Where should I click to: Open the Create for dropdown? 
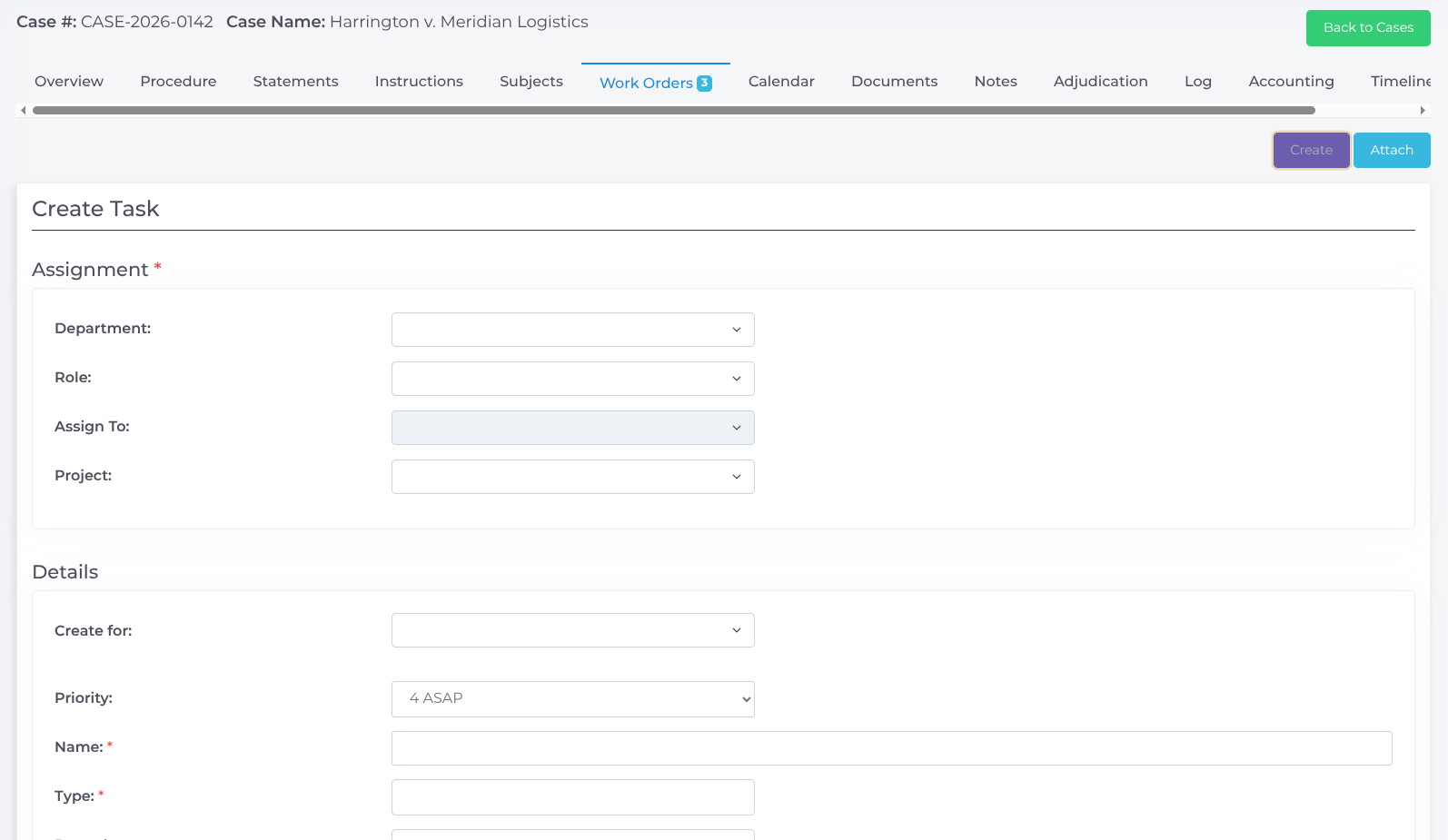point(573,630)
